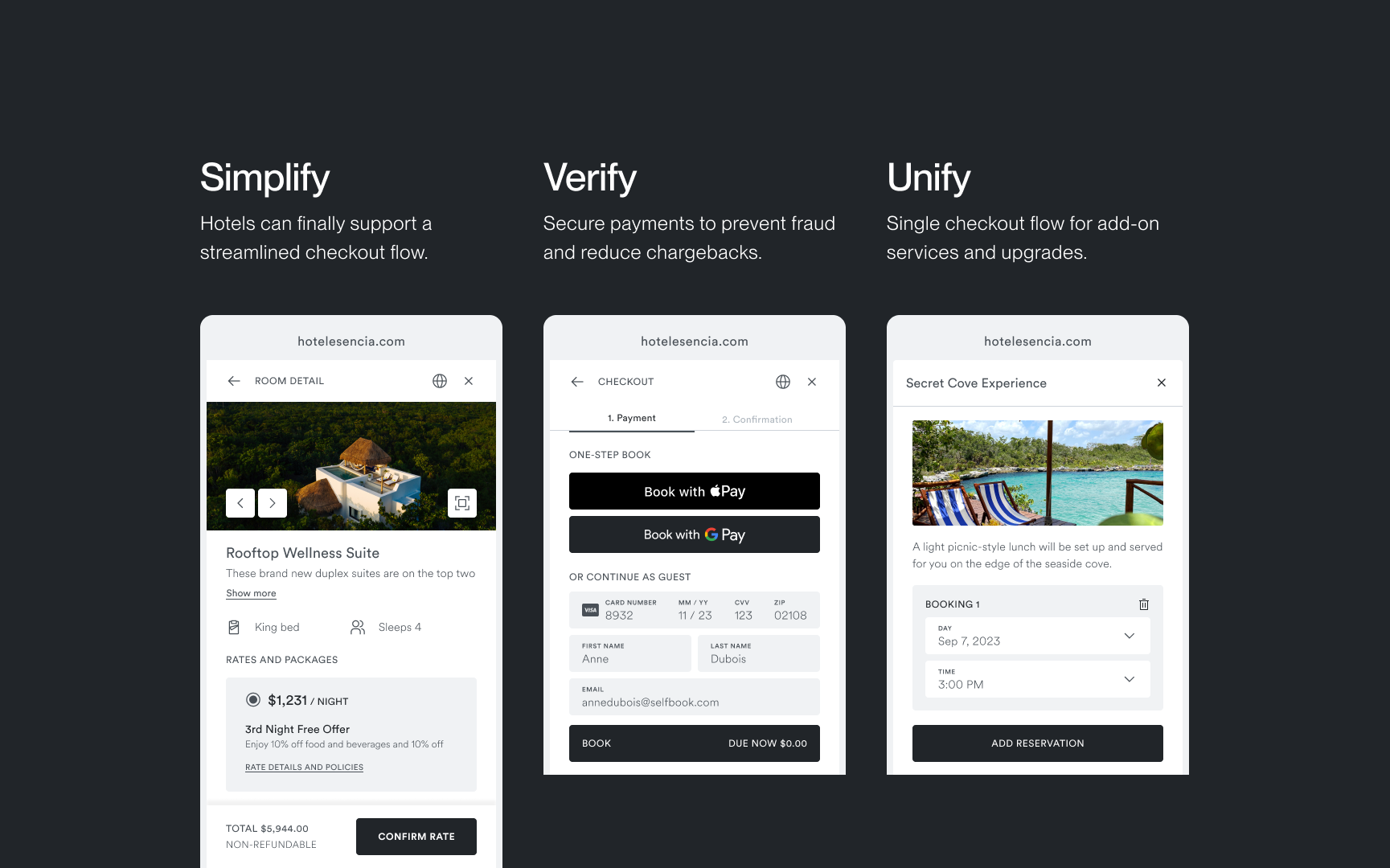Click the globe icon in Checkout header

pyautogui.click(x=783, y=382)
